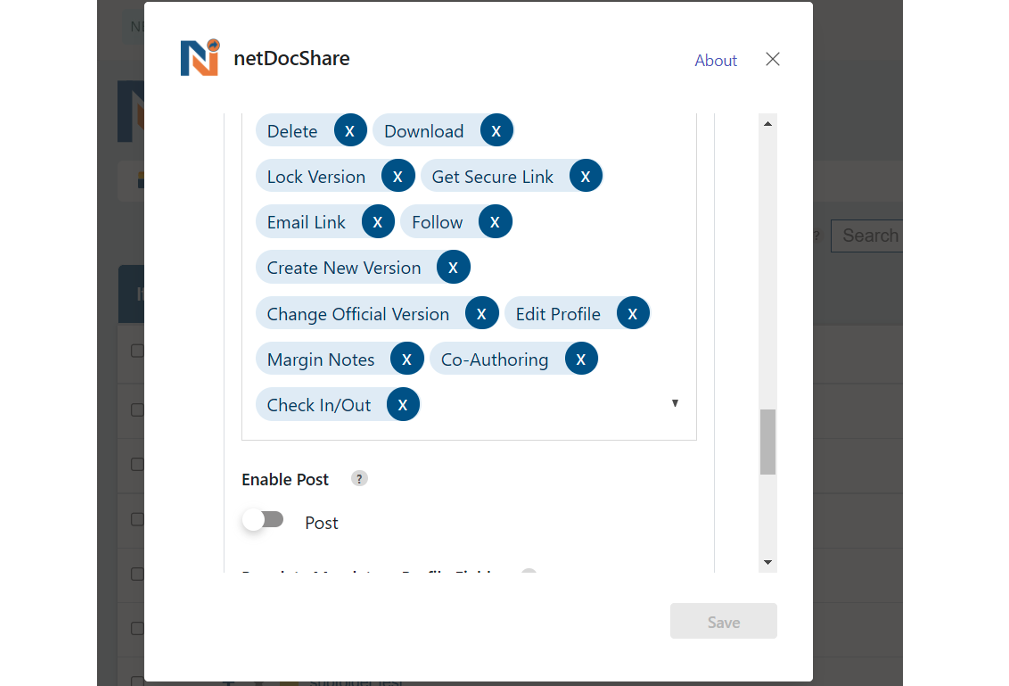Click the Check In/Out tag label
Image resolution: width=1009 pixels, height=686 pixels.
coord(319,405)
